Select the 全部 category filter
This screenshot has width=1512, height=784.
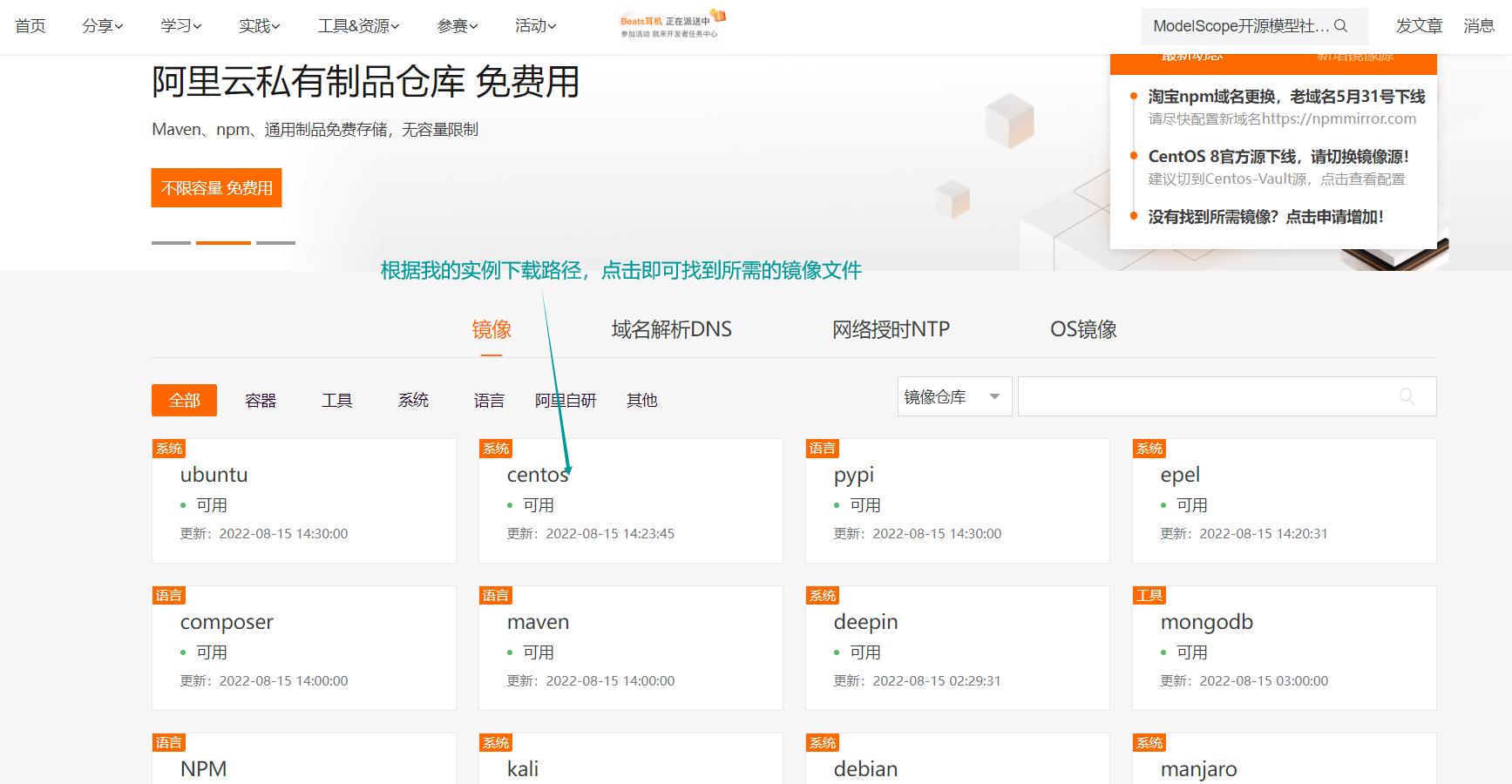tap(184, 401)
